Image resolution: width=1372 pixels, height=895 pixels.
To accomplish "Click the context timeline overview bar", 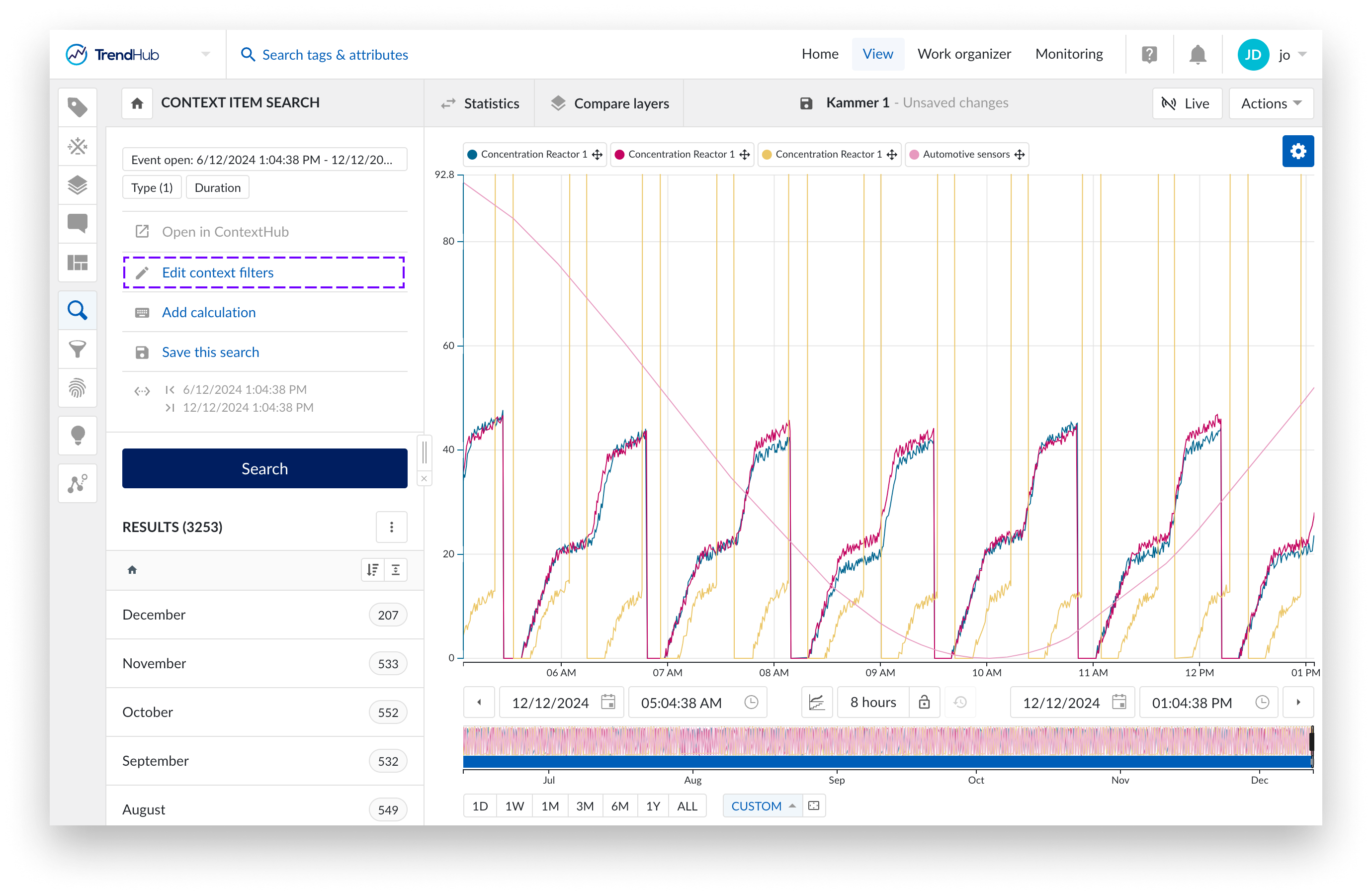I will click(x=887, y=762).
